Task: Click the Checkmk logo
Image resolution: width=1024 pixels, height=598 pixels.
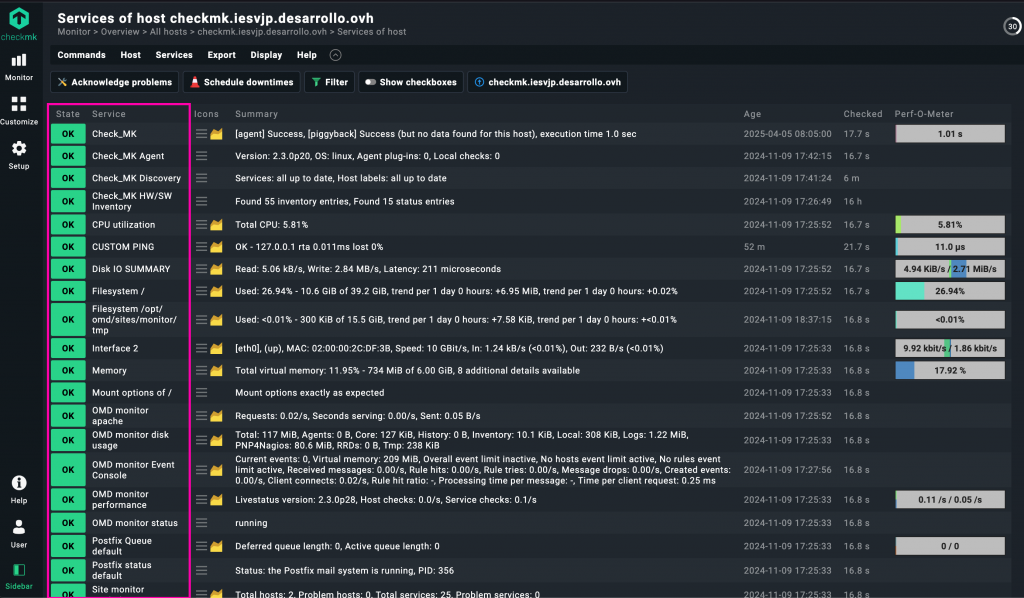Action: pos(19,22)
